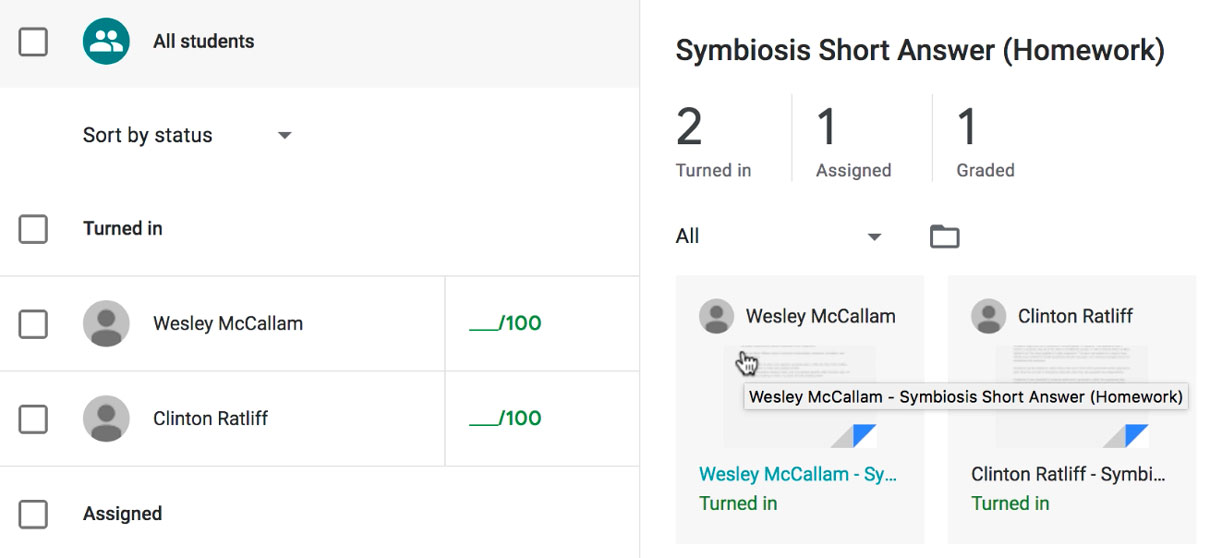Tick the checkbox beside Wesley McCallam

pyautogui.click(x=33, y=324)
